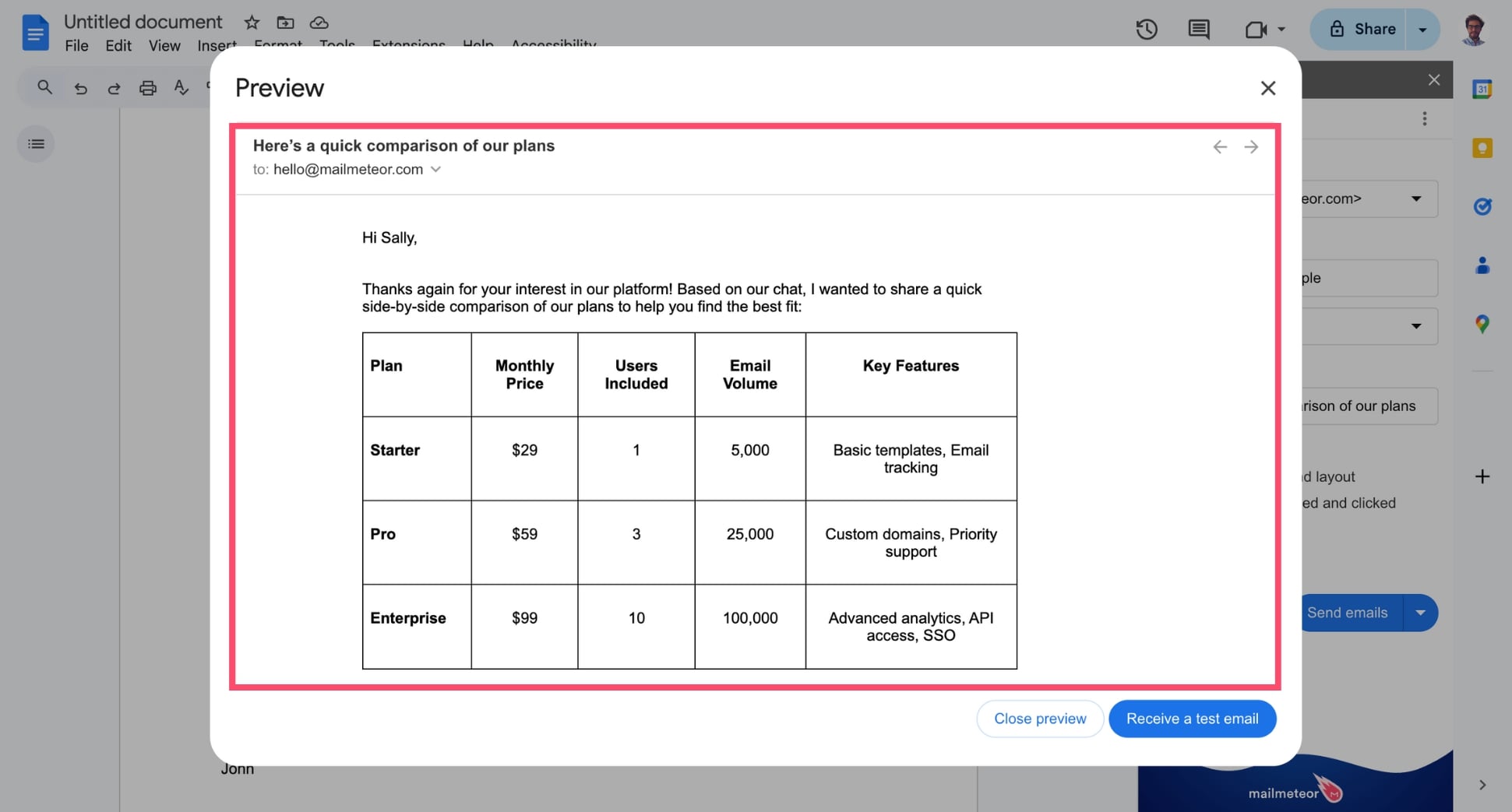The image size is (1512, 812).
Task: Open Send emails dropdown arrow
Action: coord(1421,613)
